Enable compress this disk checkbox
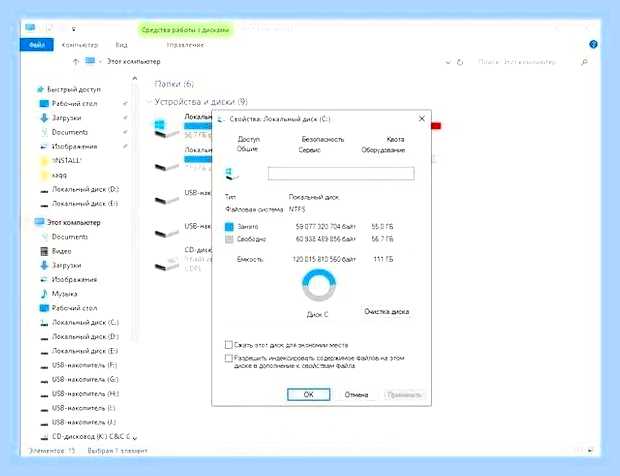This screenshot has height=476, width=620. click(229, 345)
